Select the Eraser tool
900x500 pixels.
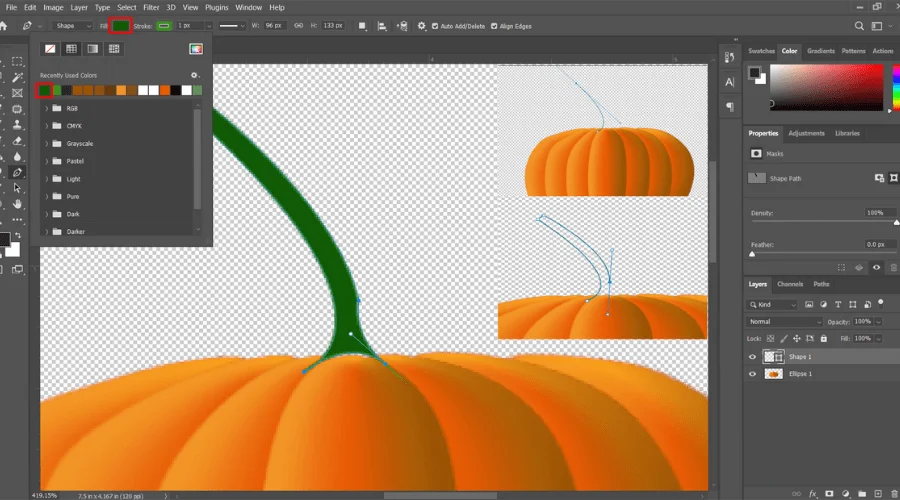(17, 141)
